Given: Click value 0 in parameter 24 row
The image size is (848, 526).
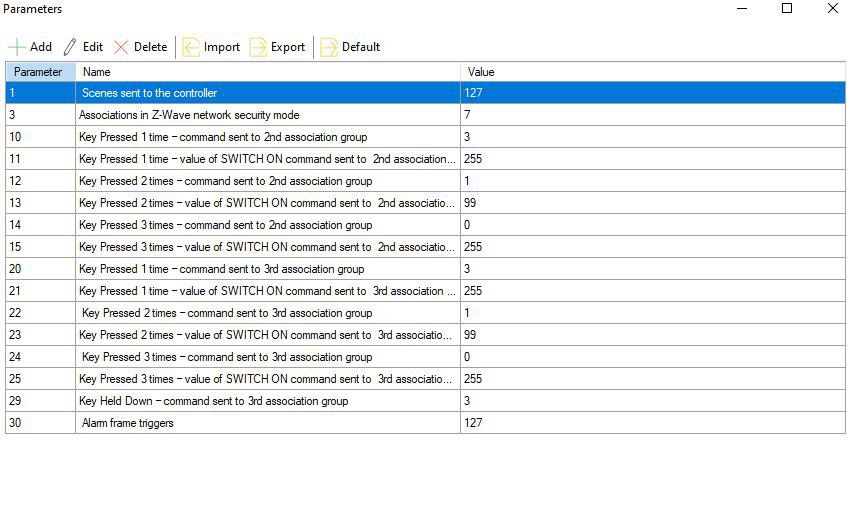Looking at the screenshot, I should 467,357.
